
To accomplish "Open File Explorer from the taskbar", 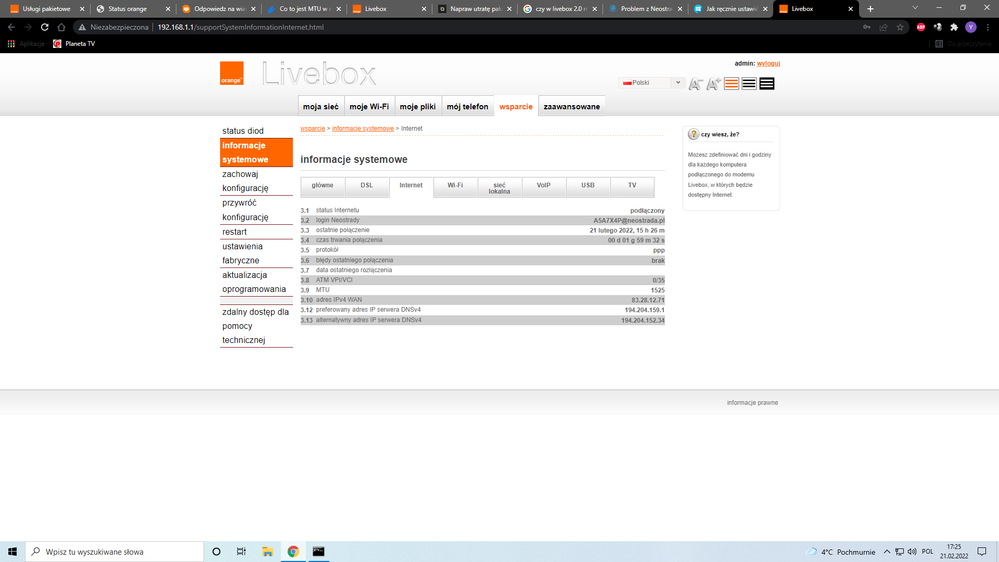I will (x=267, y=551).
